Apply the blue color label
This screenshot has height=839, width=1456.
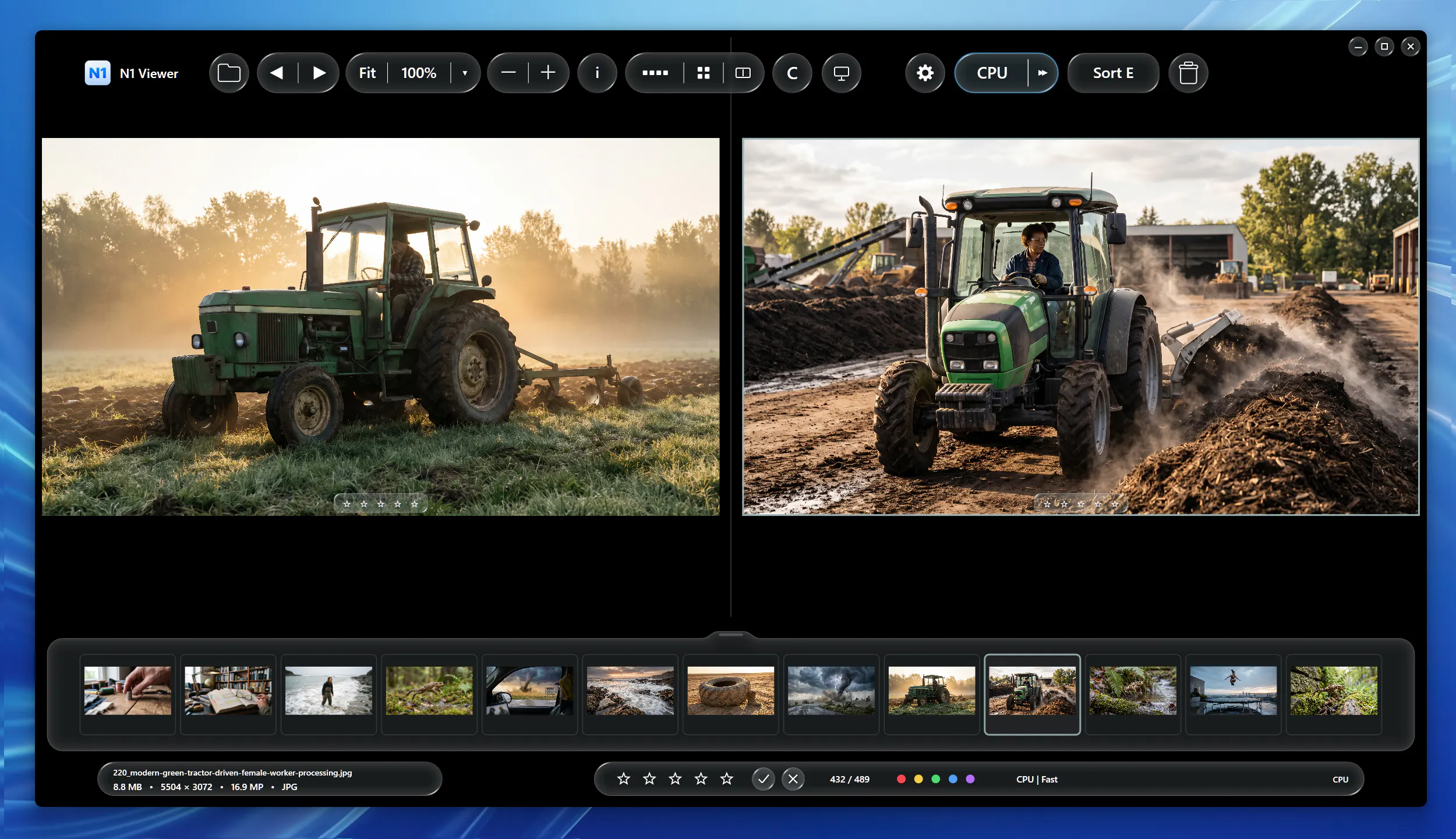[x=953, y=779]
